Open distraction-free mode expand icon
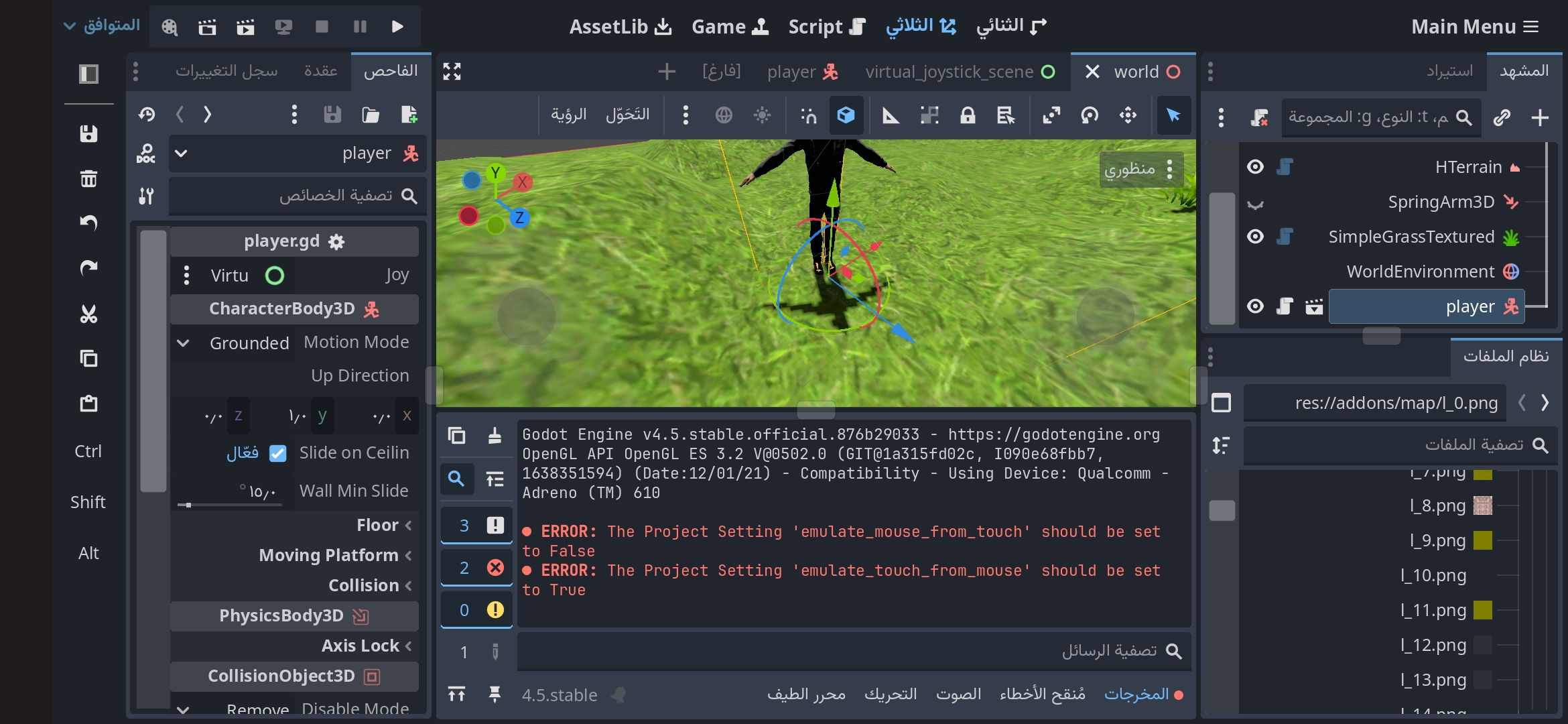 pyautogui.click(x=452, y=72)
